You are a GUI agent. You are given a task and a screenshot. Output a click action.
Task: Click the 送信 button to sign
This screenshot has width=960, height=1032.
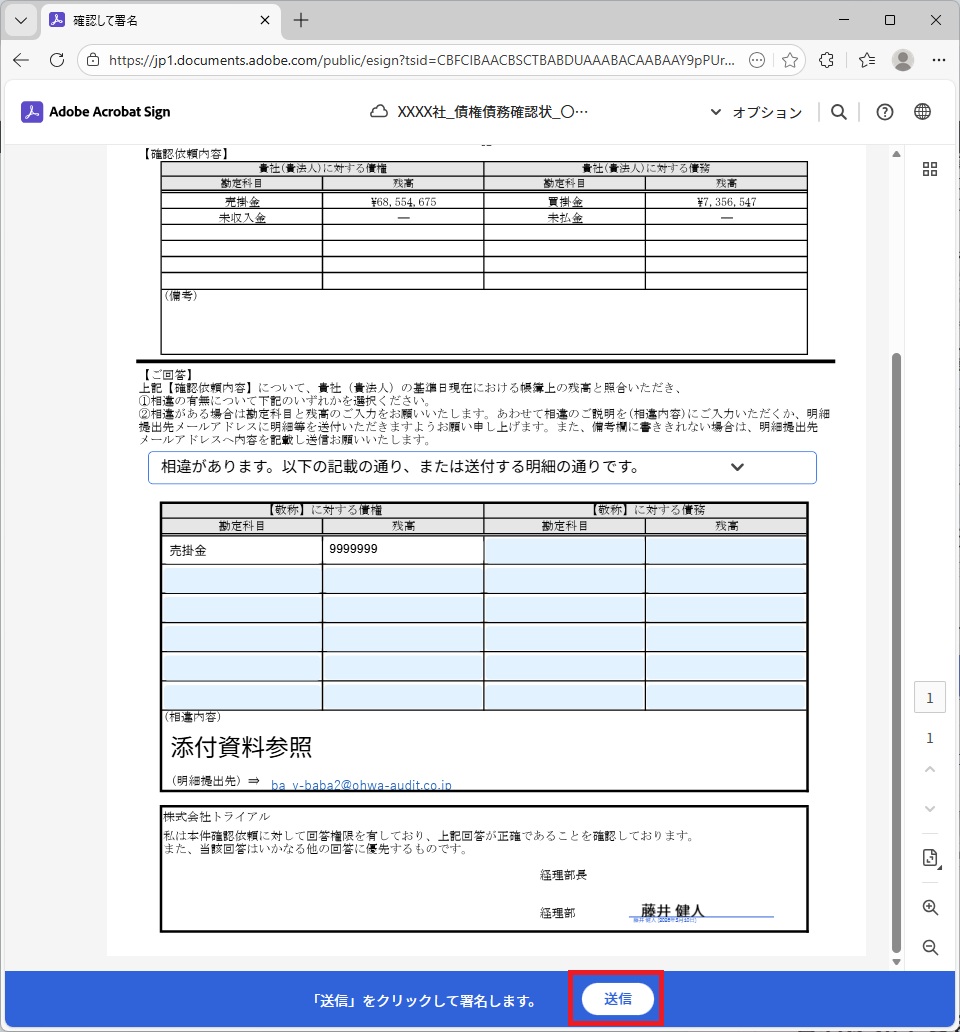(x=617, y=999)
